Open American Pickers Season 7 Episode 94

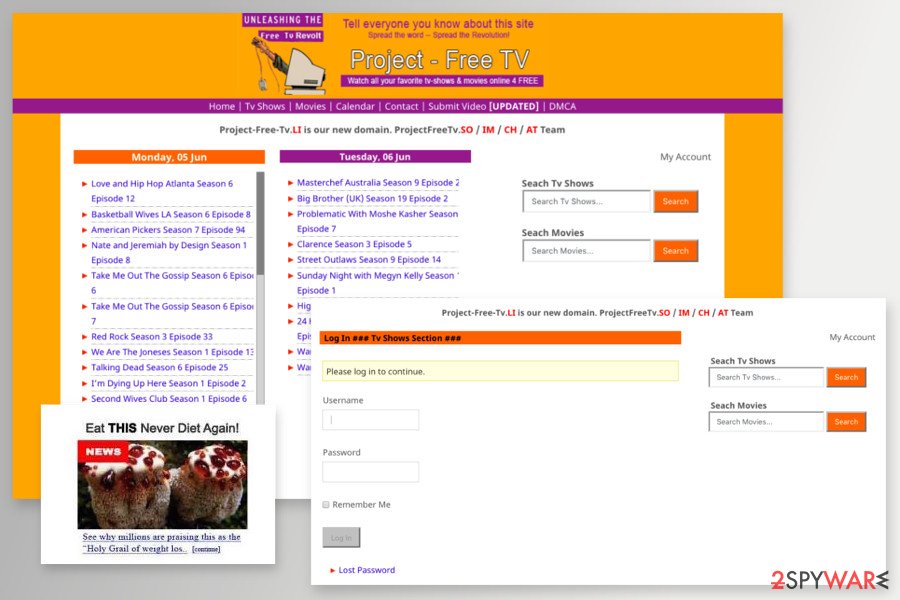click(x=168, y=230)
